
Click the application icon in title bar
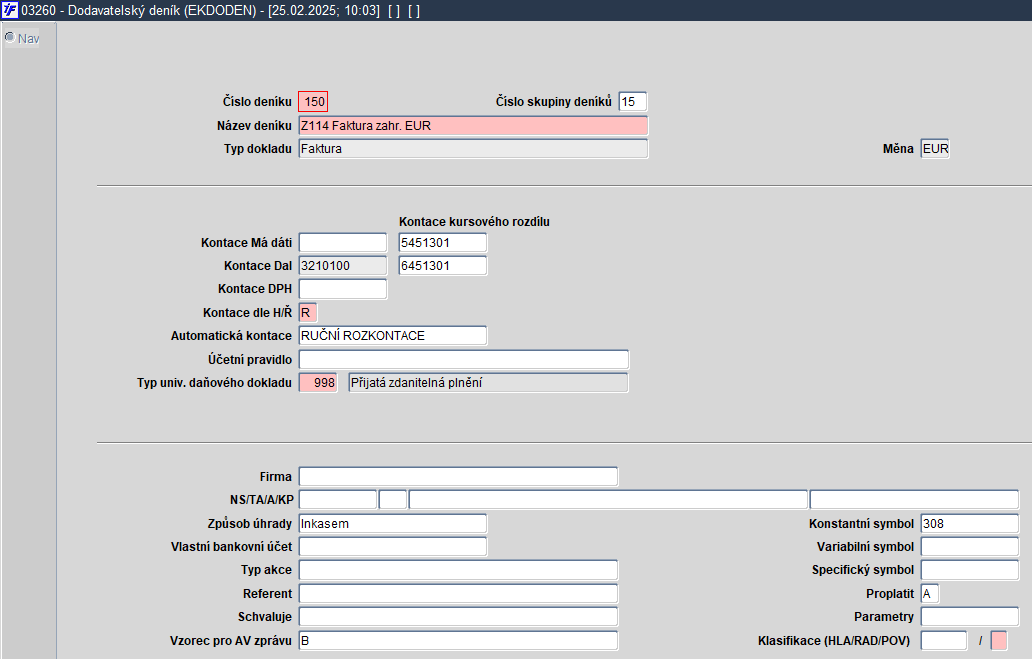tap(10, 10)
